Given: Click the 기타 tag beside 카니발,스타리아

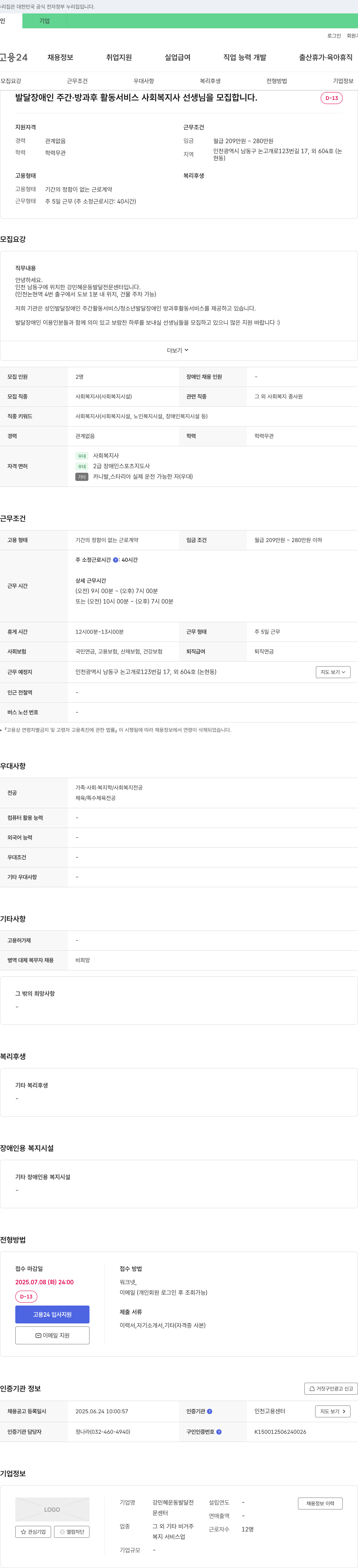Looking at the screenshot, I should point(82,476).
